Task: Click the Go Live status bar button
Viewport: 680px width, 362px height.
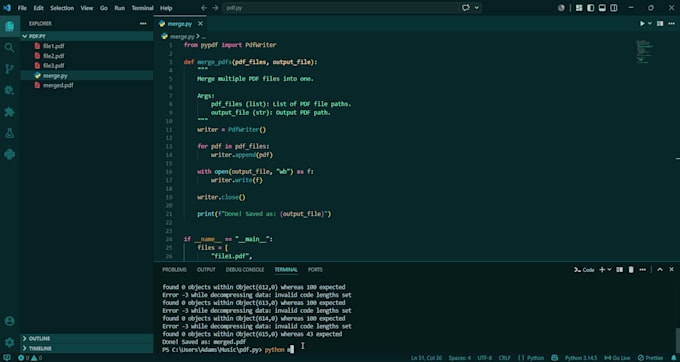Action: pyautogui.click(x=618, y=358)
